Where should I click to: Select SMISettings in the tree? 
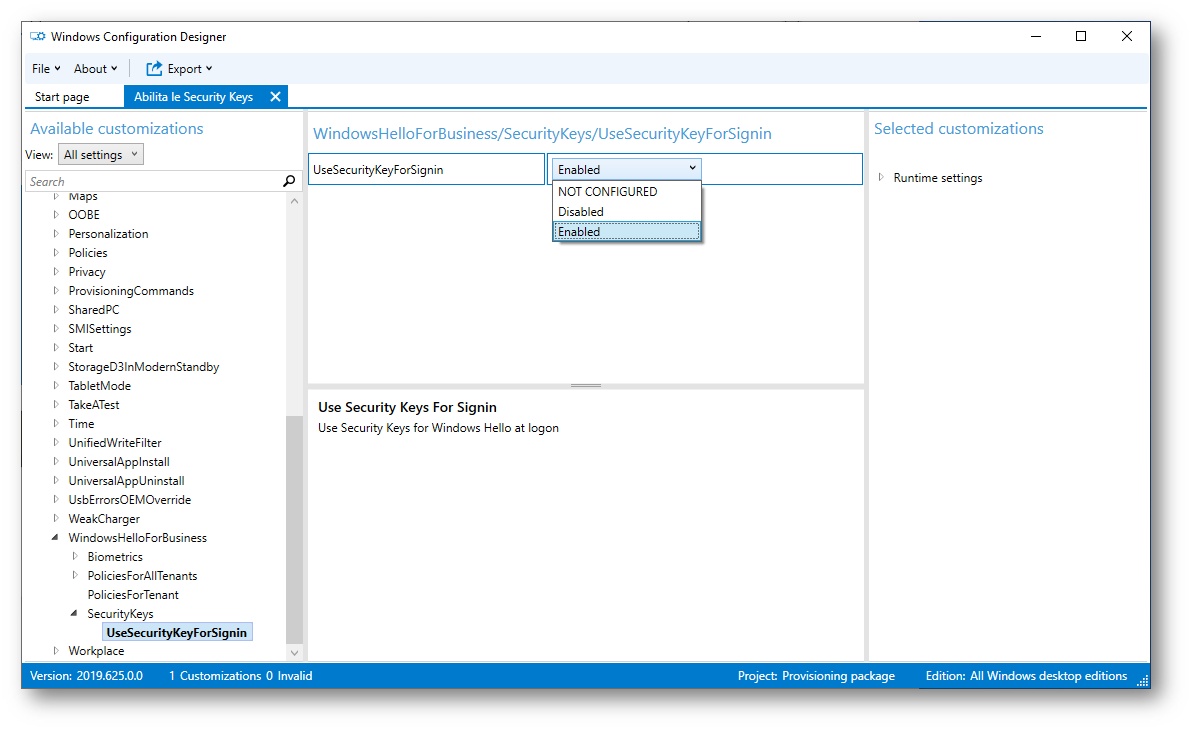coord(100,329)
